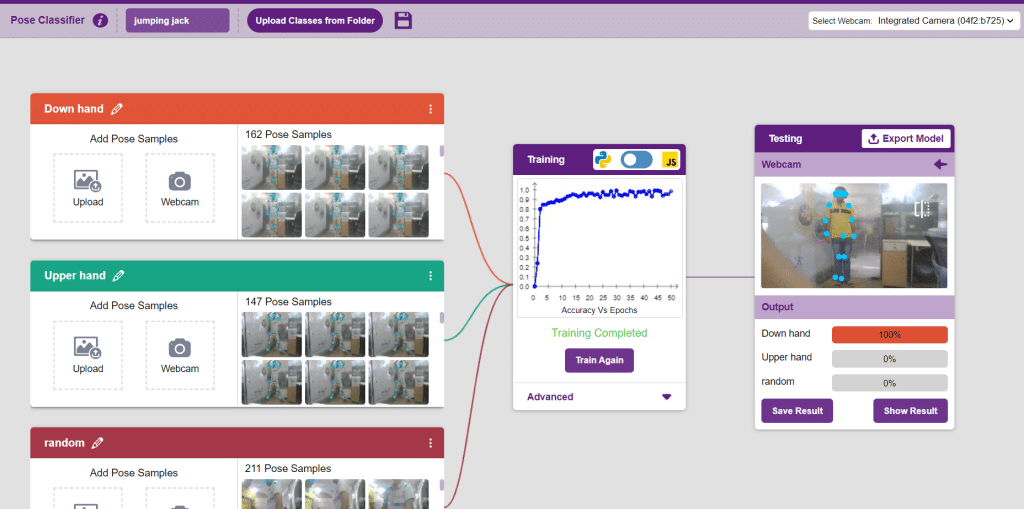Click the Train Again button
1024x509 pixels.
click(x=598, y=360)
